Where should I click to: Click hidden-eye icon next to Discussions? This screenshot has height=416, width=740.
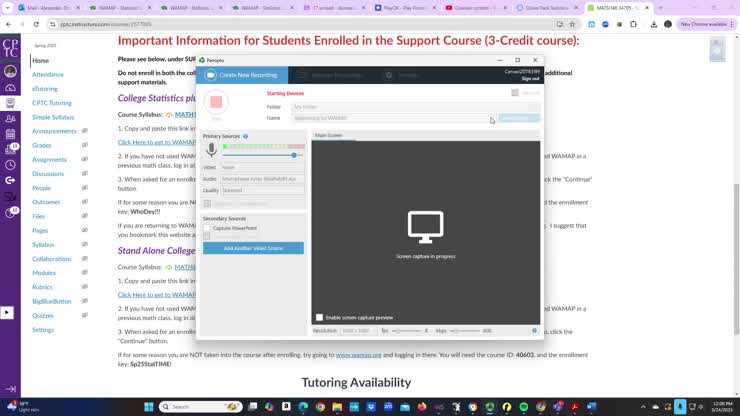tap(84, 173)
